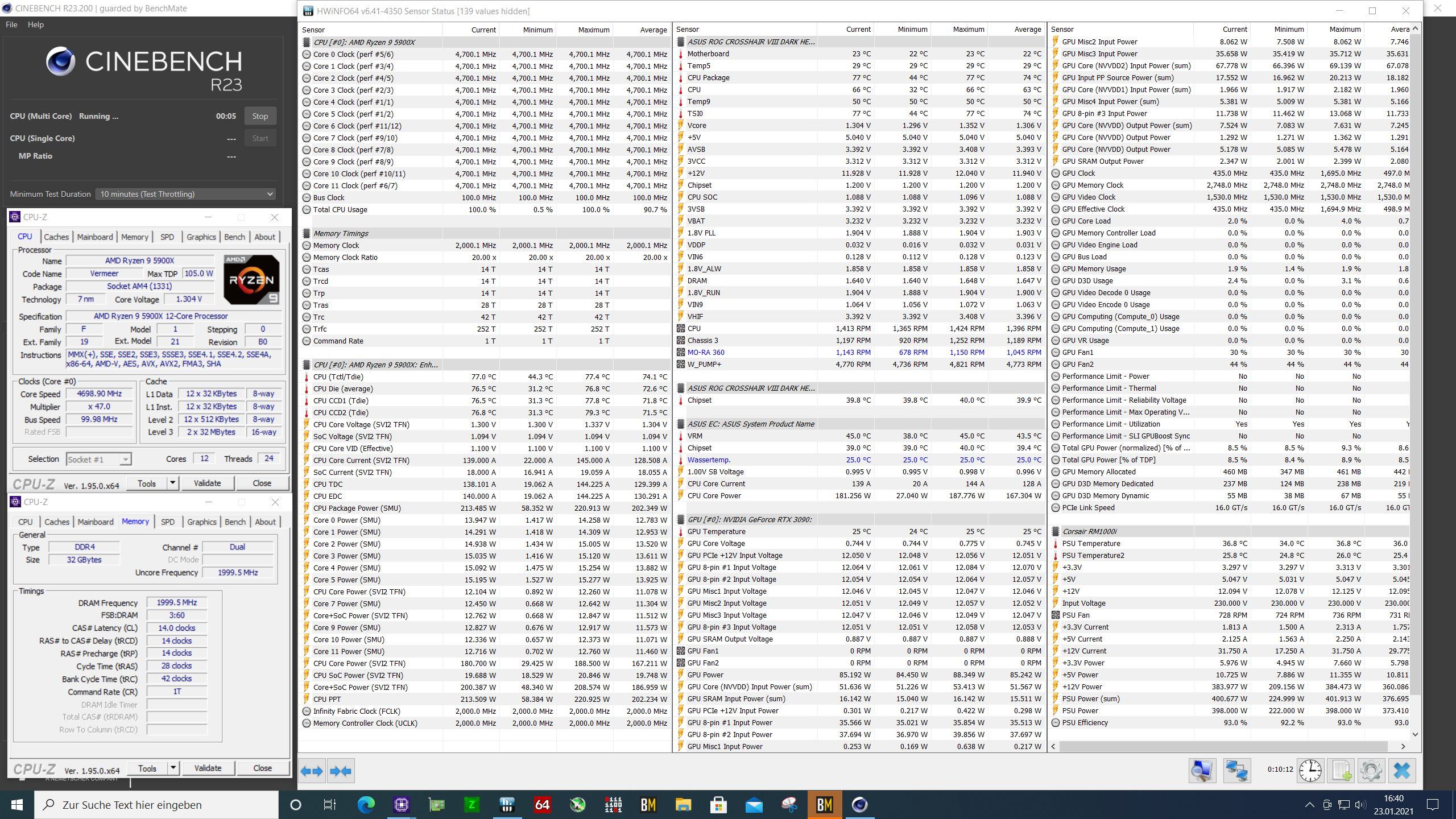Open About tab in upper CPU-Z
Viewport: 1456px width, 819px height.
point(264,237)
